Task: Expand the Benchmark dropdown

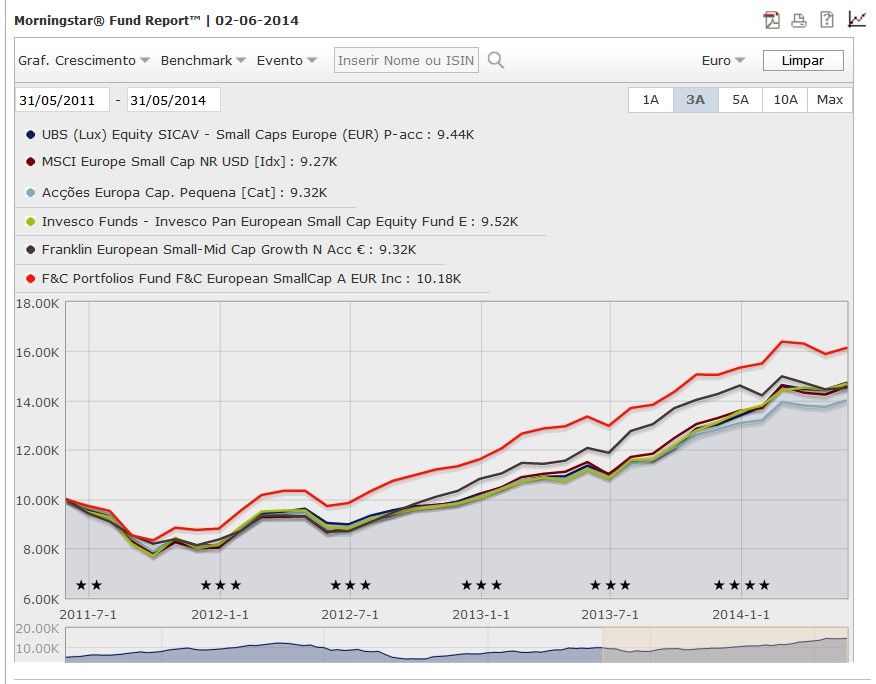Action: point(203,60)
